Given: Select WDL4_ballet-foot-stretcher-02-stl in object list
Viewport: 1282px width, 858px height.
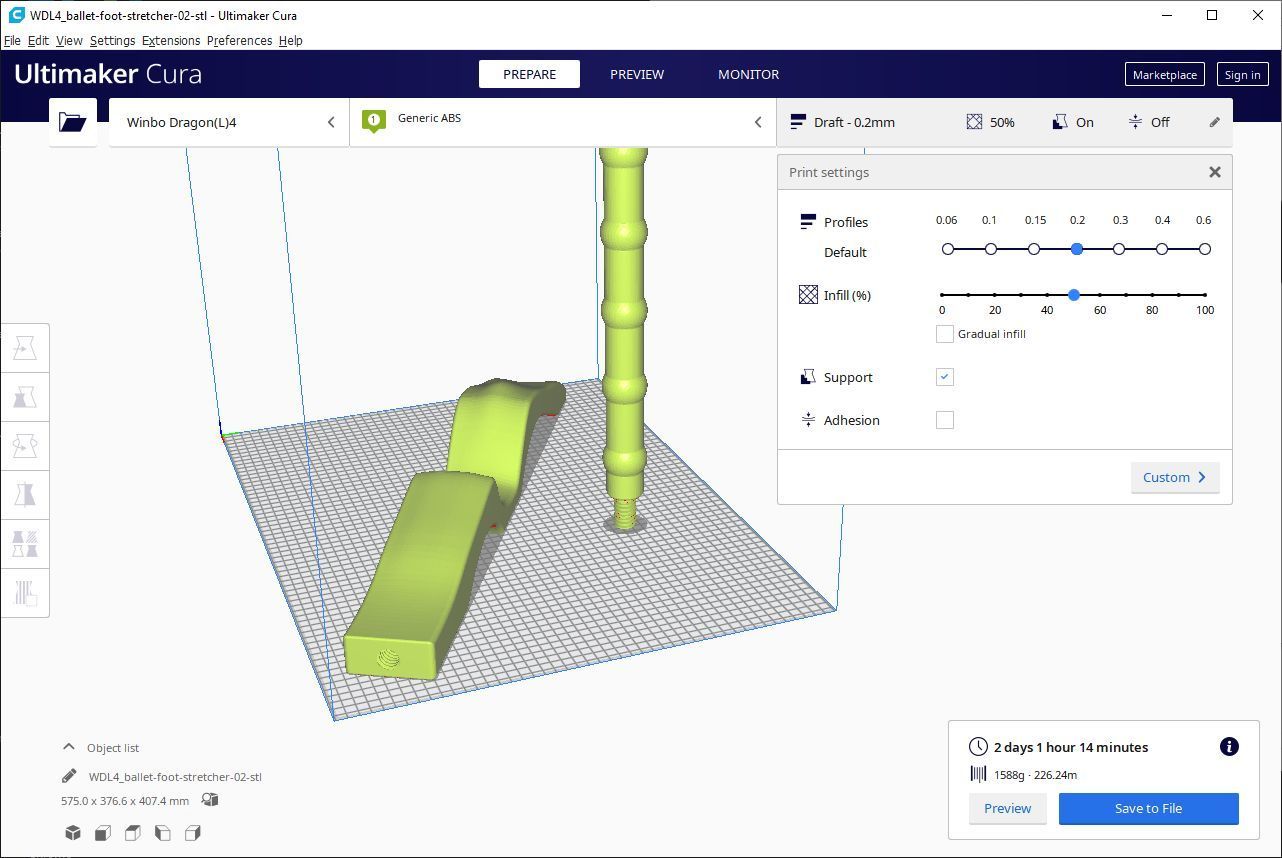Looking at the screenshot, I should click(x=175, y=776).
